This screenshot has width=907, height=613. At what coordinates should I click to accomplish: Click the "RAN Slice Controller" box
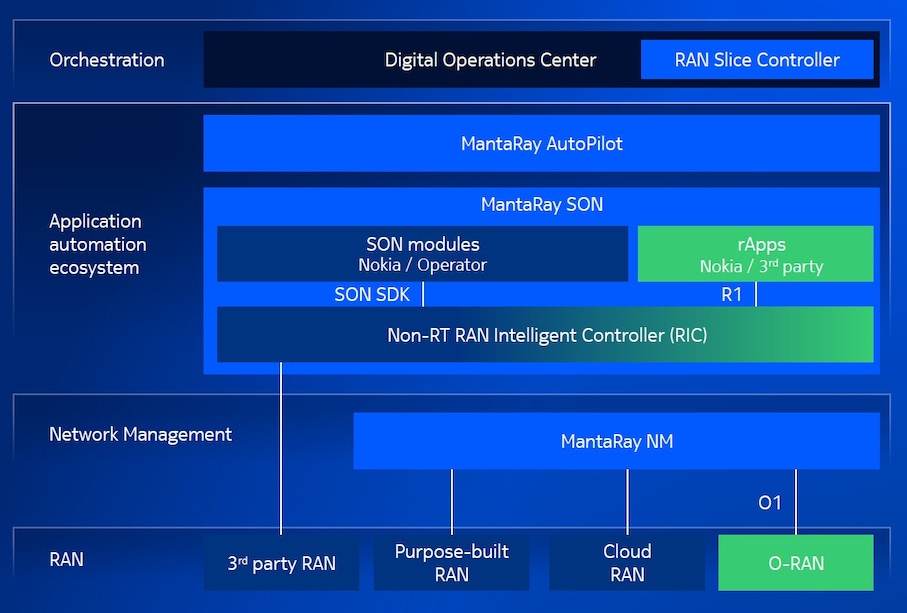(x=757, y=60)
